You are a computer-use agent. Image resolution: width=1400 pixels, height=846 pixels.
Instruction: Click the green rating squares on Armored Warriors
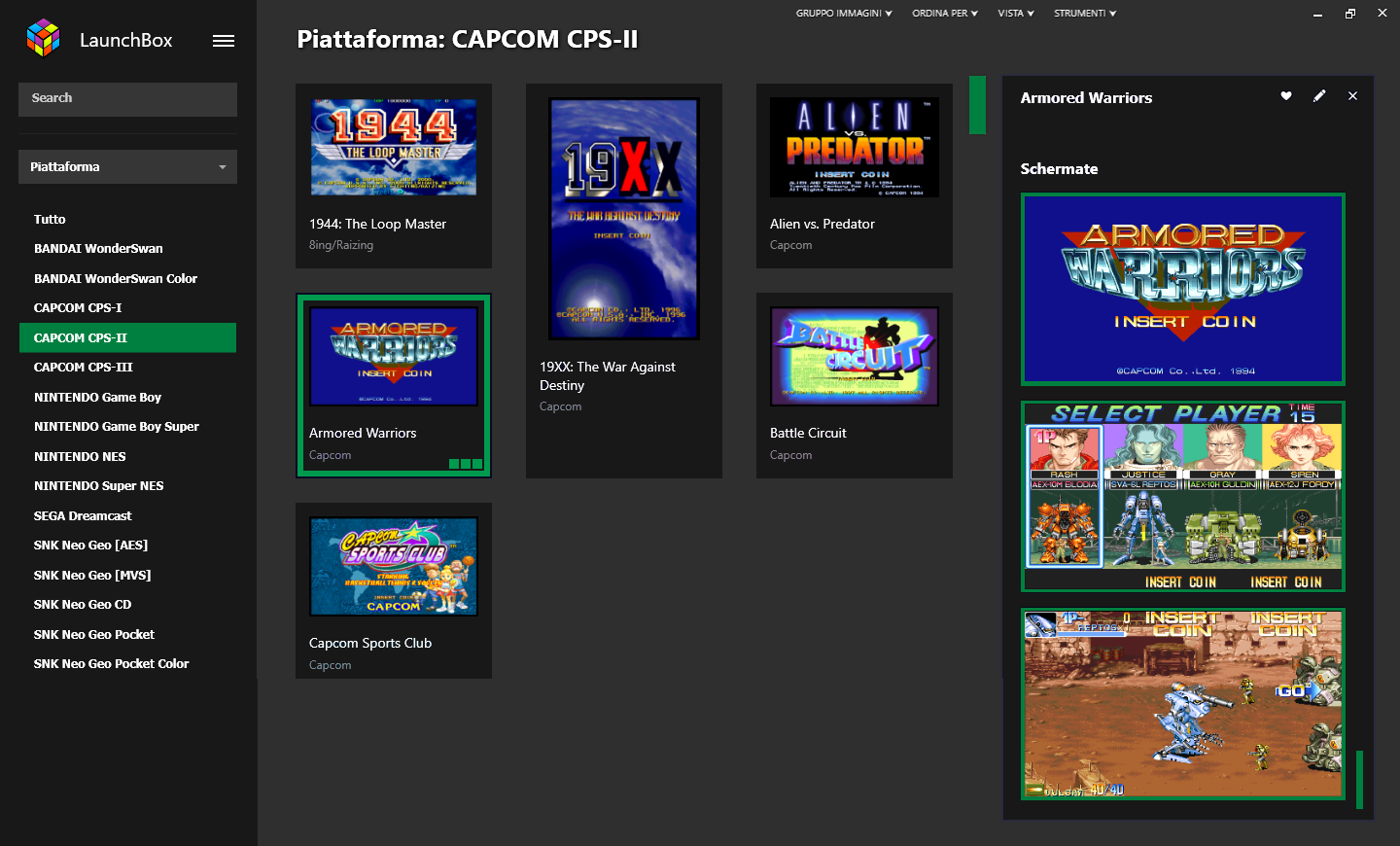click(x=466, y=464)
